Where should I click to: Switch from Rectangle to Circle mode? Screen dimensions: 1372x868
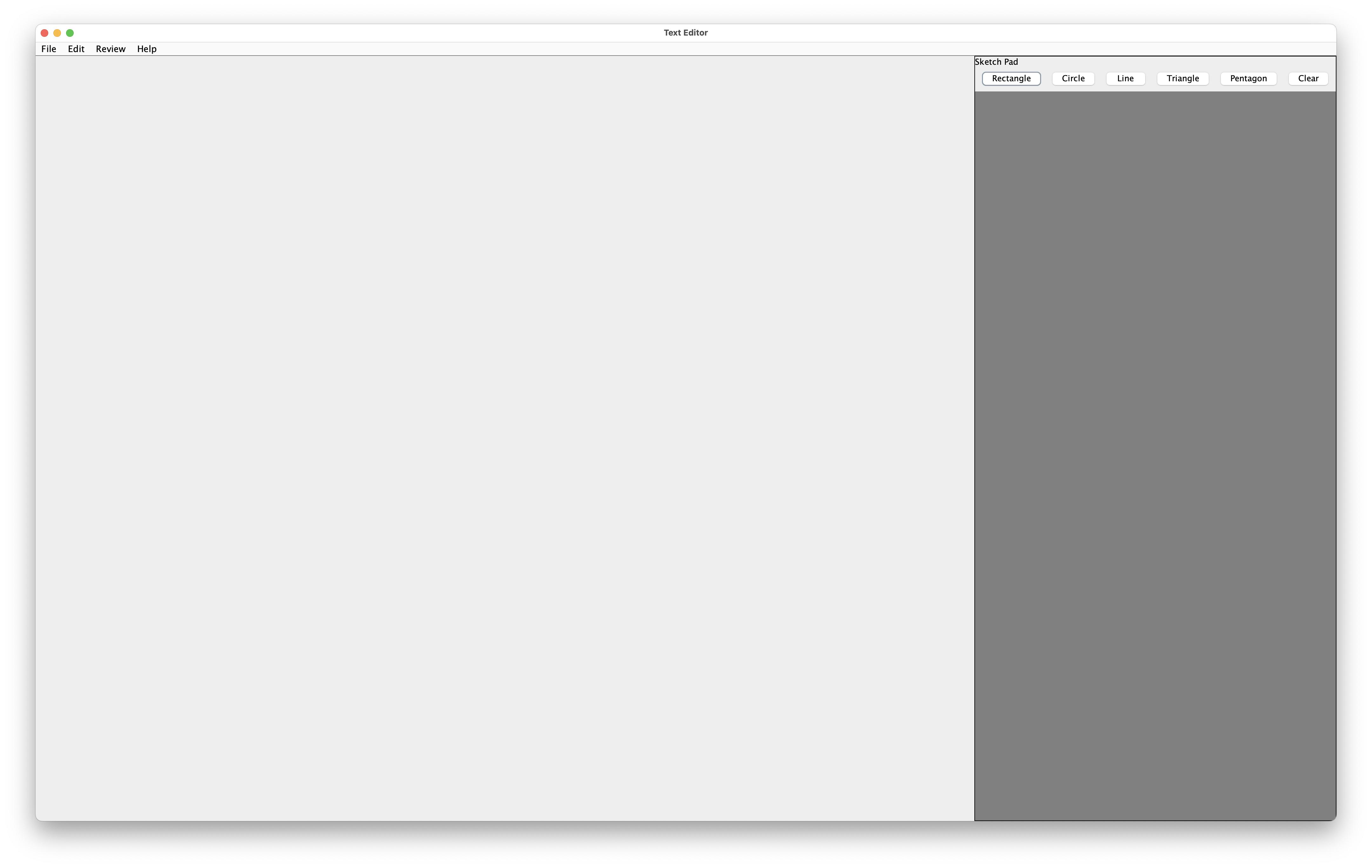[x=1073, y=78]
